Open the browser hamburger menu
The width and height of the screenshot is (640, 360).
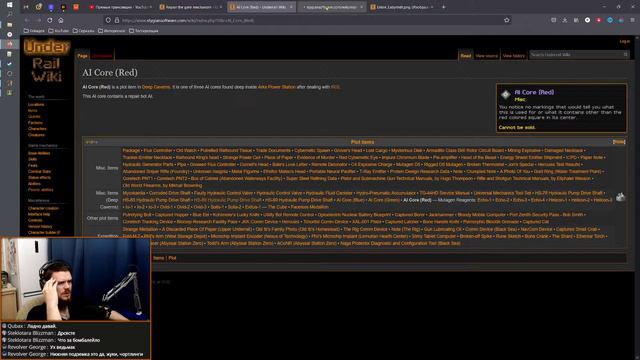[632, 20]
